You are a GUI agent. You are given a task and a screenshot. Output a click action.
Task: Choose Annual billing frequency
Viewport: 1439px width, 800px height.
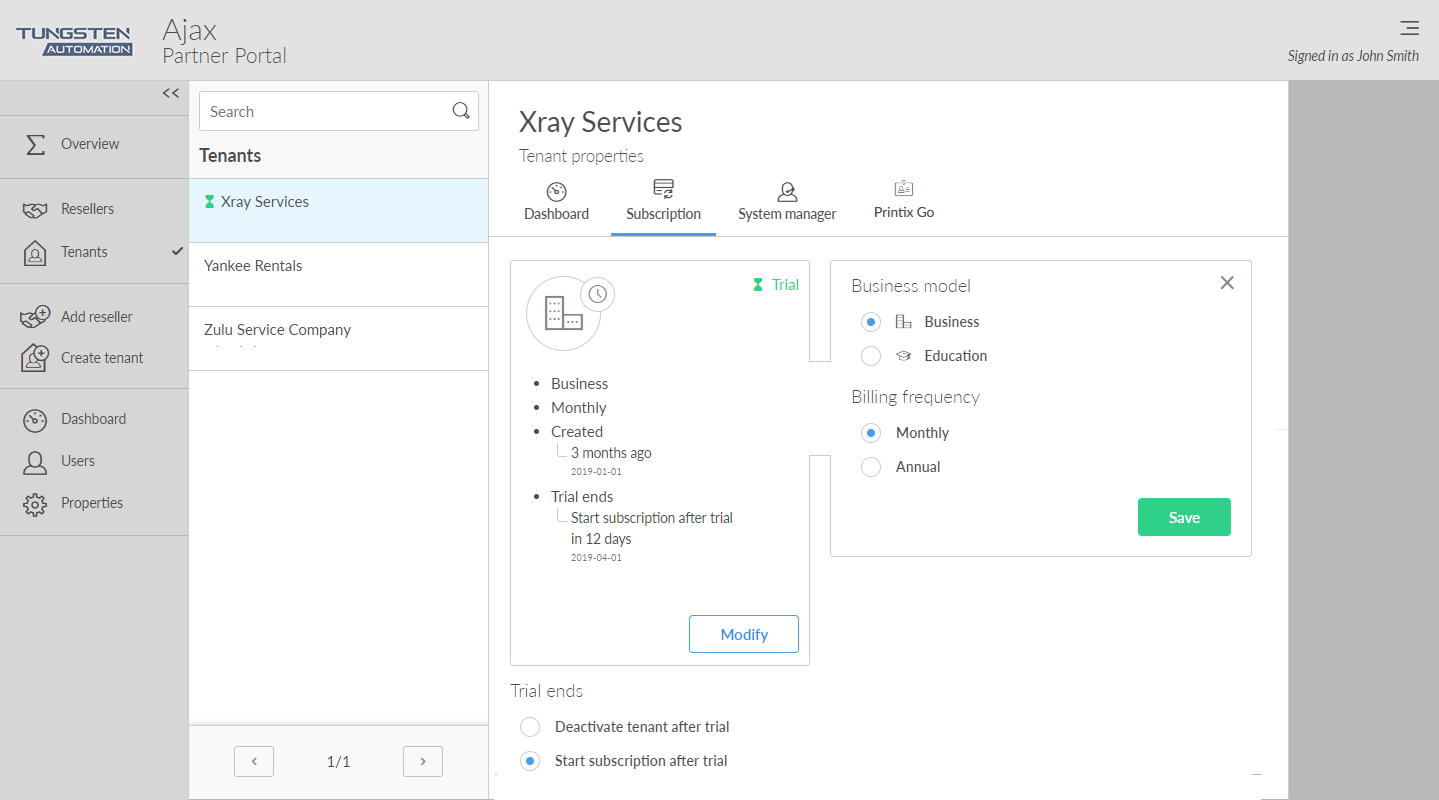pos(871,467)
